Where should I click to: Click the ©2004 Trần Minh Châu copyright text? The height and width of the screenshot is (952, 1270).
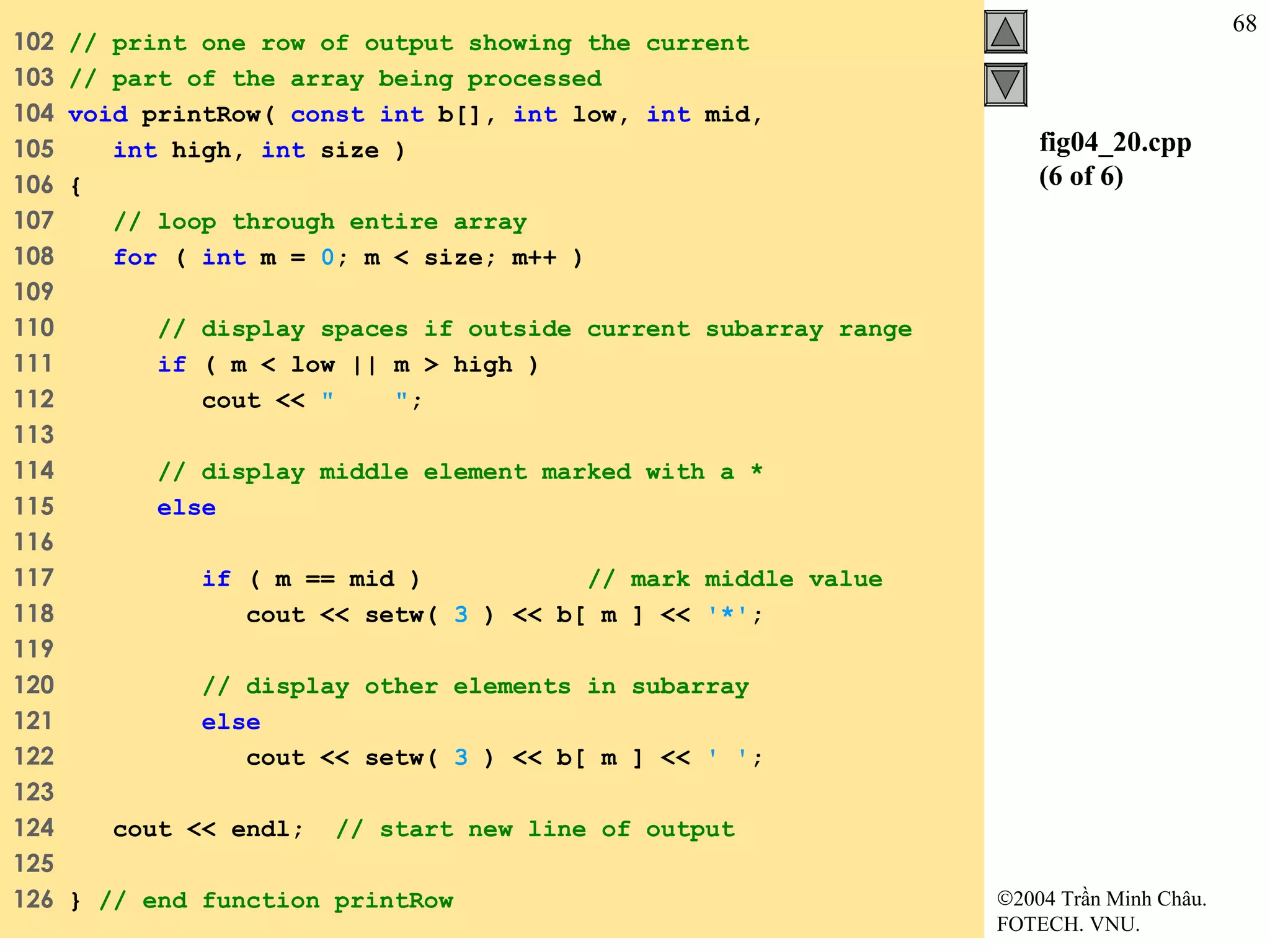(1101, 899)
